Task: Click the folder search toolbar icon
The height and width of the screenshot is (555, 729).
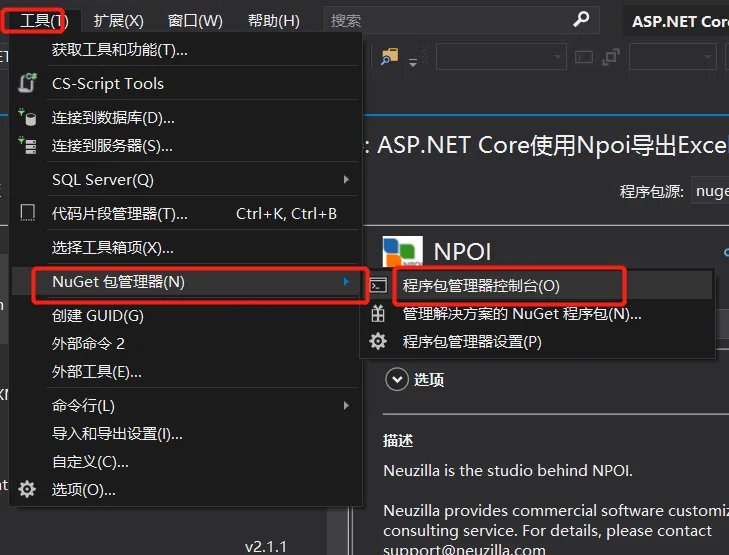Action: [390, 56]
